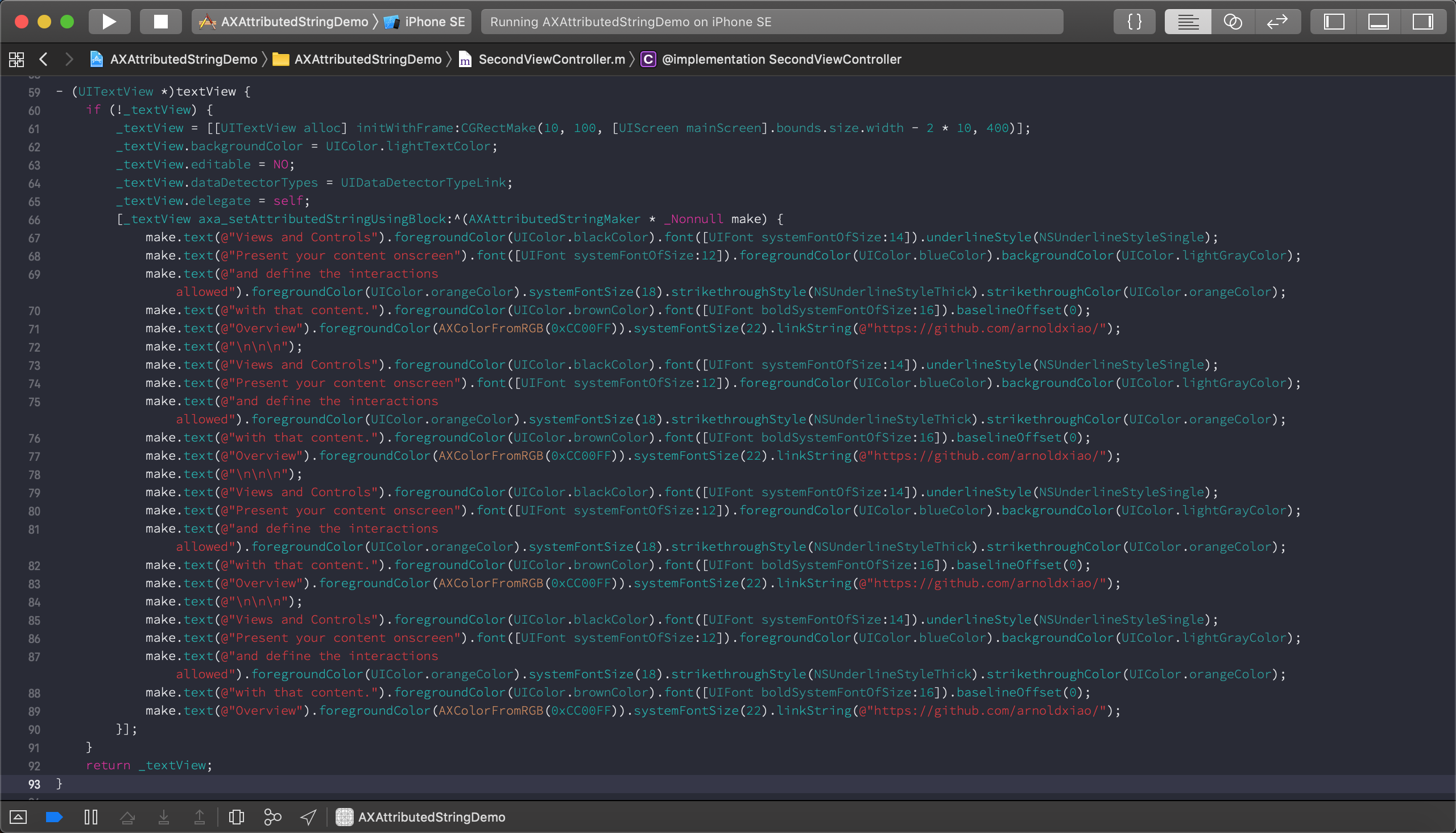Open the related items grid menu
This screenshot has height=833, width=1456.
(x=16, y=59)
